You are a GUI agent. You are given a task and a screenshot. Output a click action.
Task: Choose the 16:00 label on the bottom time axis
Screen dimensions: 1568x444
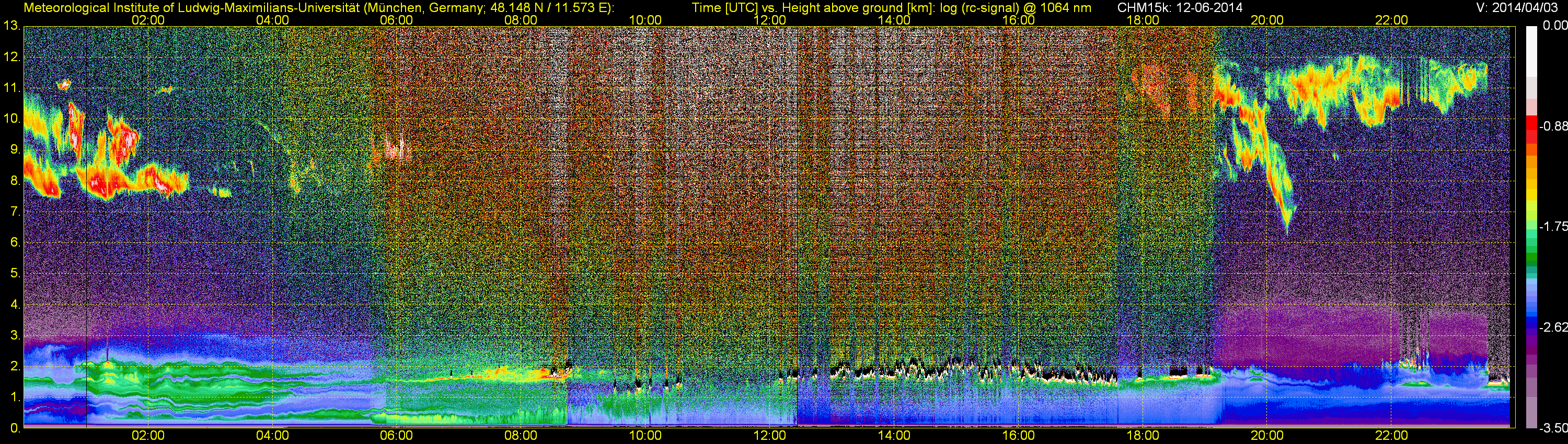pyautogui.click(x=1018, y=436)
